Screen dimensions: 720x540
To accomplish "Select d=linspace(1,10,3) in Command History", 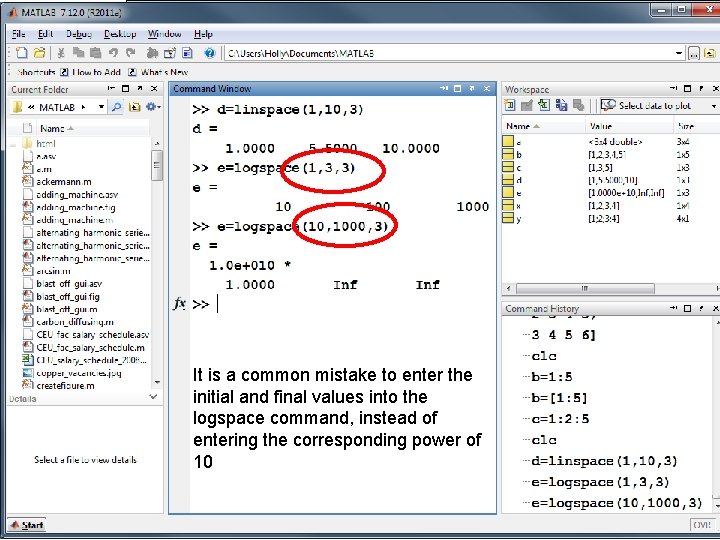I will point(604,461).
